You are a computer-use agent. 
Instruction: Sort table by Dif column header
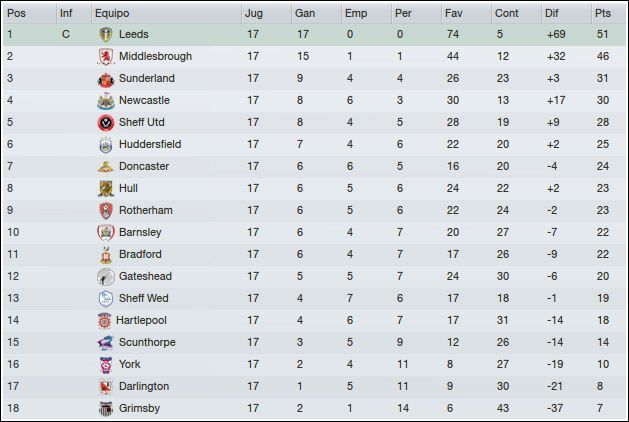coord(552,13)
